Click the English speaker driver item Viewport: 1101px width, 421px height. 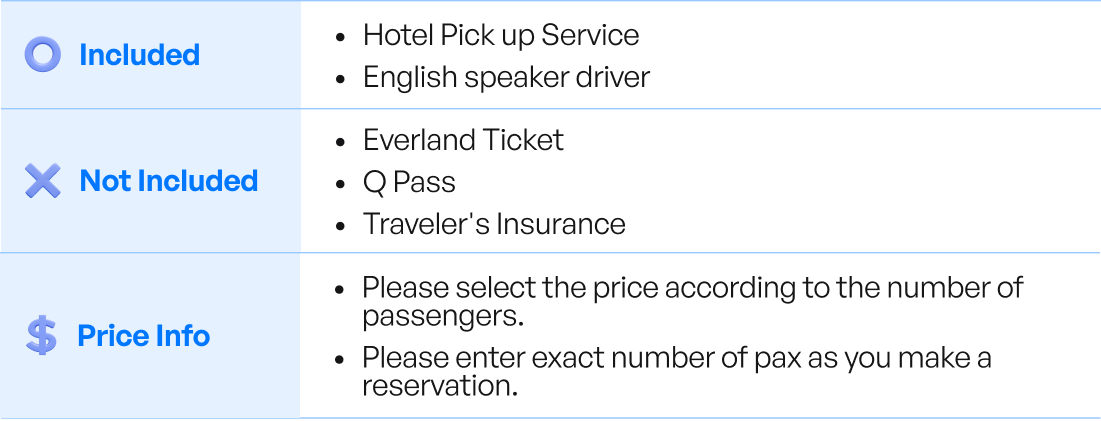506,77
